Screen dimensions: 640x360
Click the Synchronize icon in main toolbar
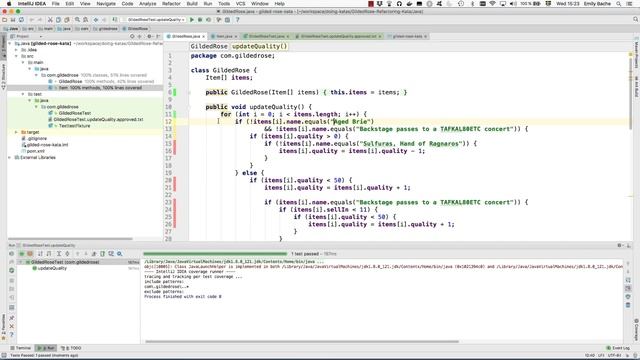pos(21,20)
